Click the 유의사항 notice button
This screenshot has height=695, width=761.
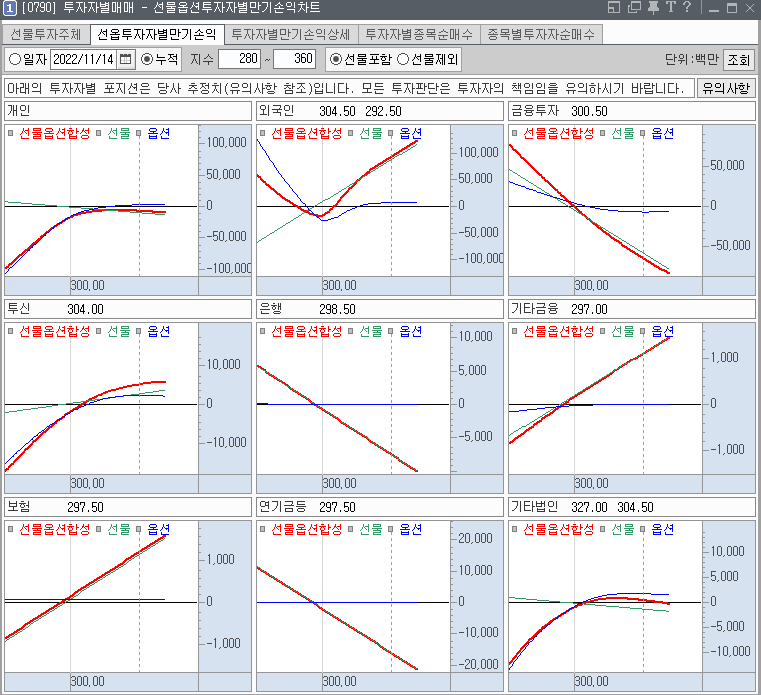pyautogui.click(x=725, y=88)
